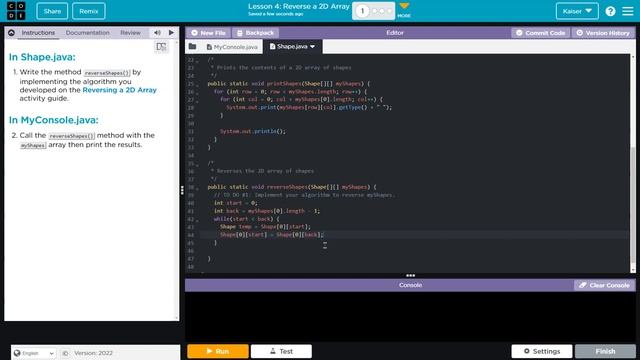
Task: Click the lesson title 'Lesson 4: Reverse a 2D Array'
Action: 299,7
